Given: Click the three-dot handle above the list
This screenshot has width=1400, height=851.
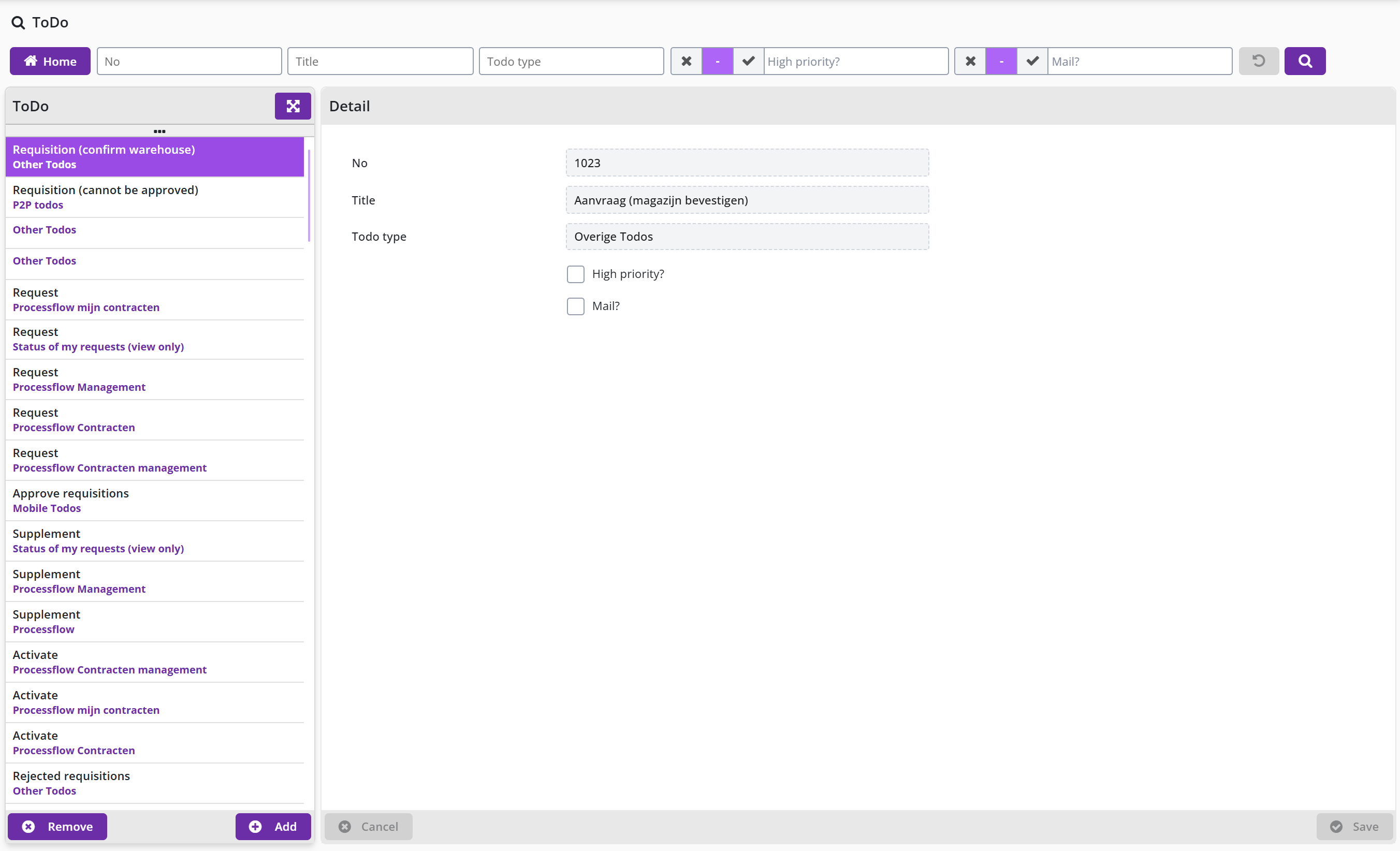Looking at the screenshot, I should click(x=159, y=131).
